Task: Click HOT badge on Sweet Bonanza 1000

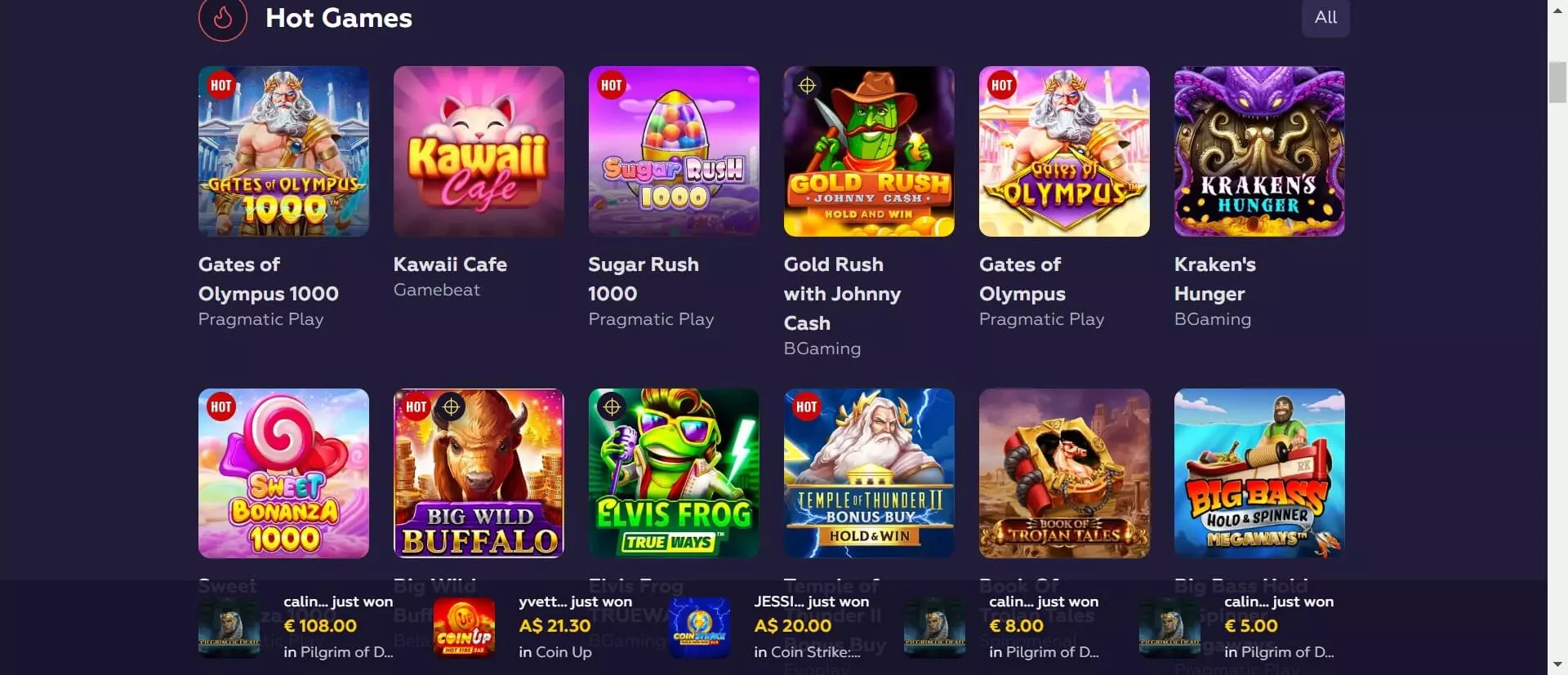Action: [x=220, y=406]
